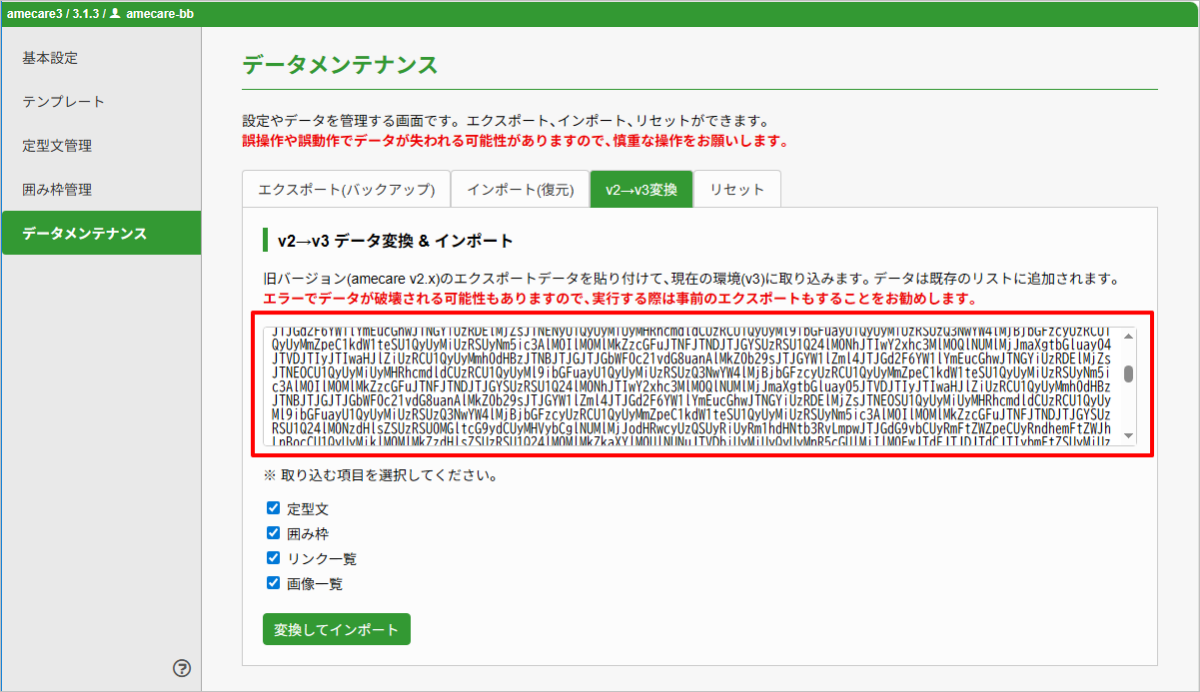Click the textarea scroll-up arrow
The height and width of the screenshot is (692, 1200).
(1129, 335)
